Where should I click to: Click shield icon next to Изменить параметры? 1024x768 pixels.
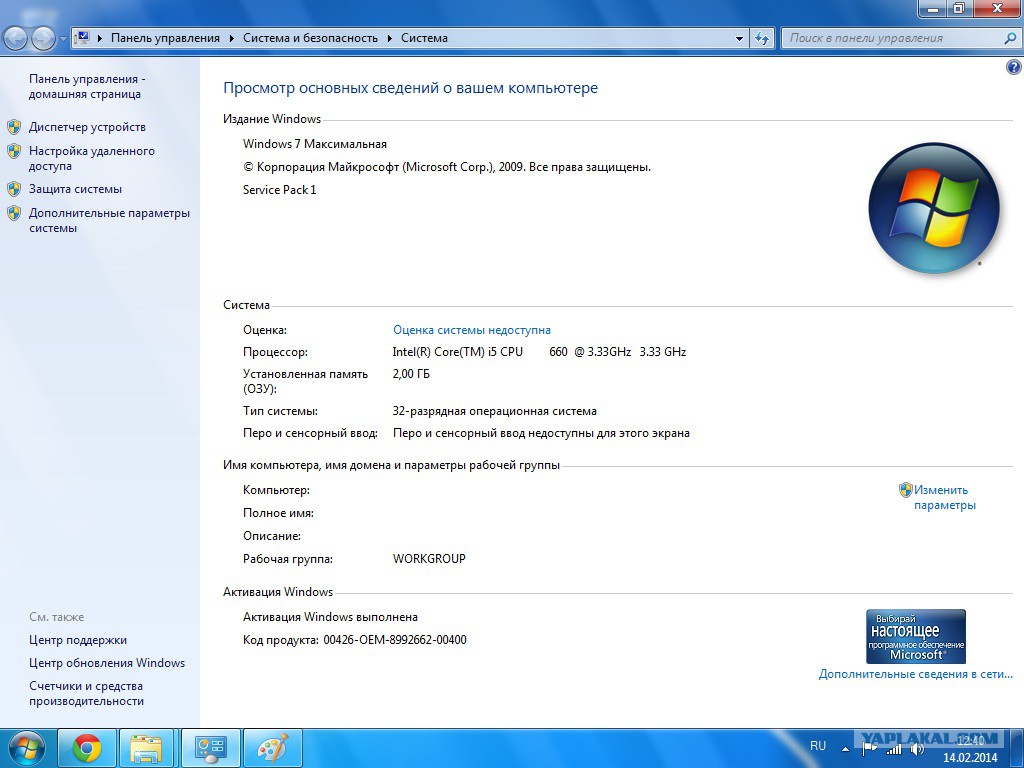coord(905,490)
